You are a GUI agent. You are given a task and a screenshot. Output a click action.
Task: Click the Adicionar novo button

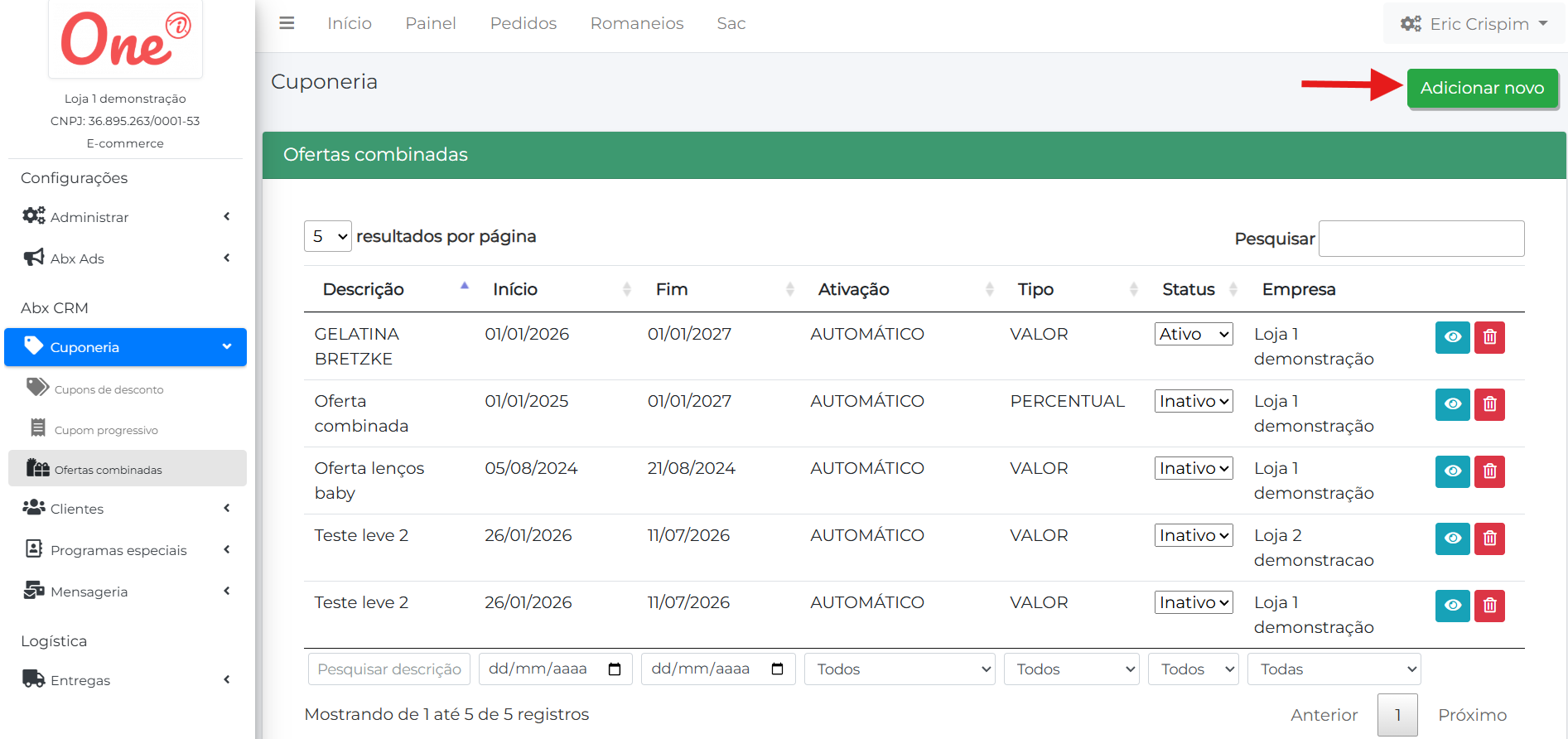point(1481,88)
